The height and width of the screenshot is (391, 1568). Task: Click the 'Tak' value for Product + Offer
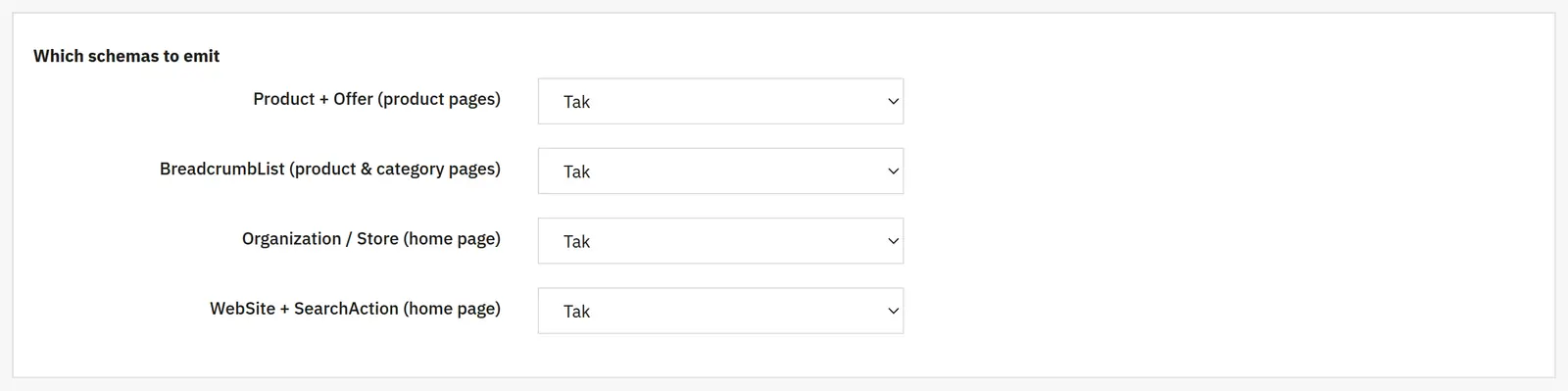point(576,102)
